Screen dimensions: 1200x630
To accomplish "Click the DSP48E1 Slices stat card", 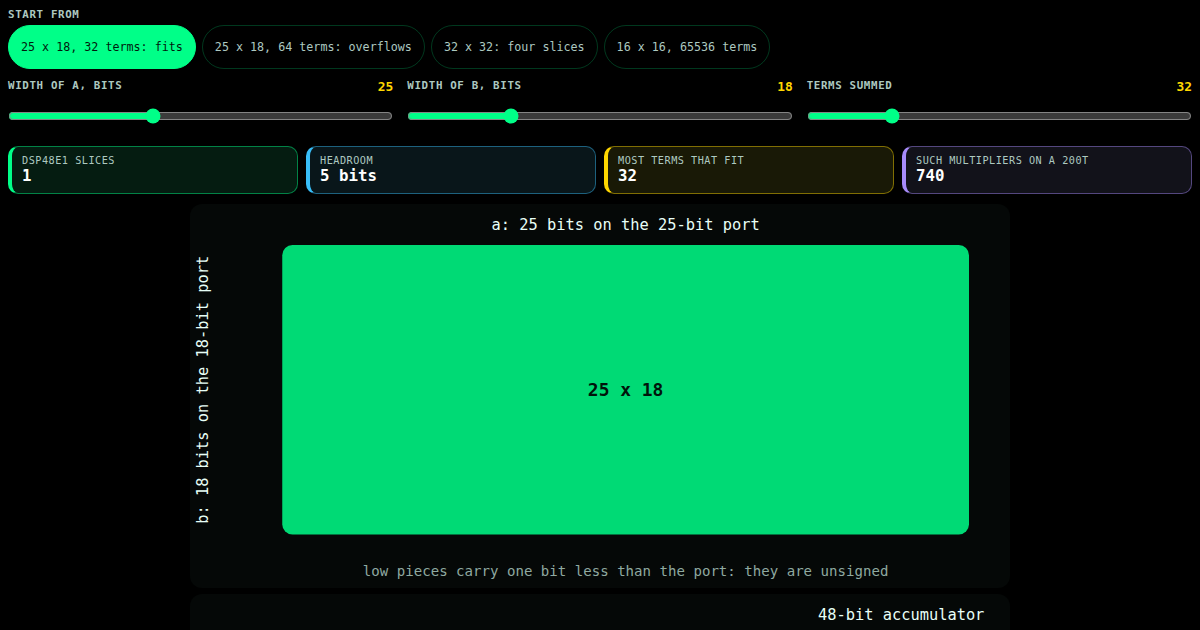I will tap(153, 170).
